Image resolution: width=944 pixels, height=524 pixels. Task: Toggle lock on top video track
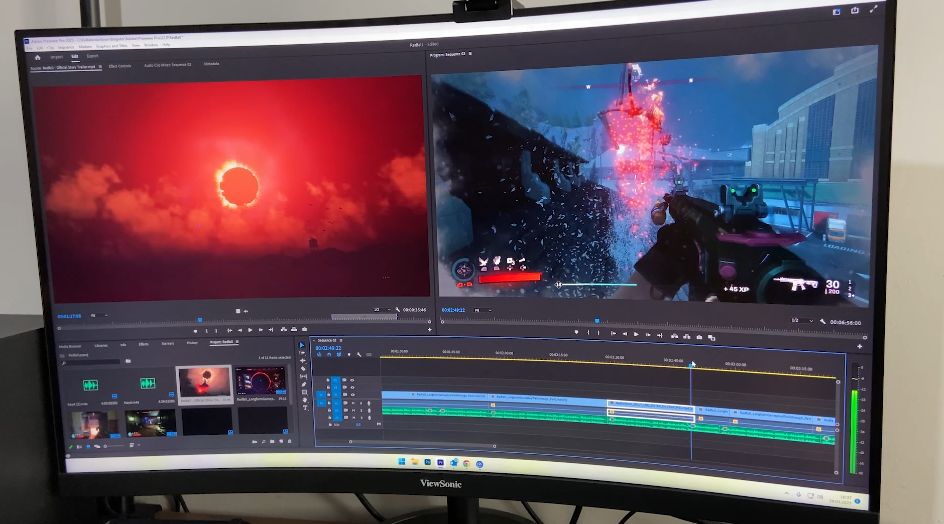click(328, 380)
